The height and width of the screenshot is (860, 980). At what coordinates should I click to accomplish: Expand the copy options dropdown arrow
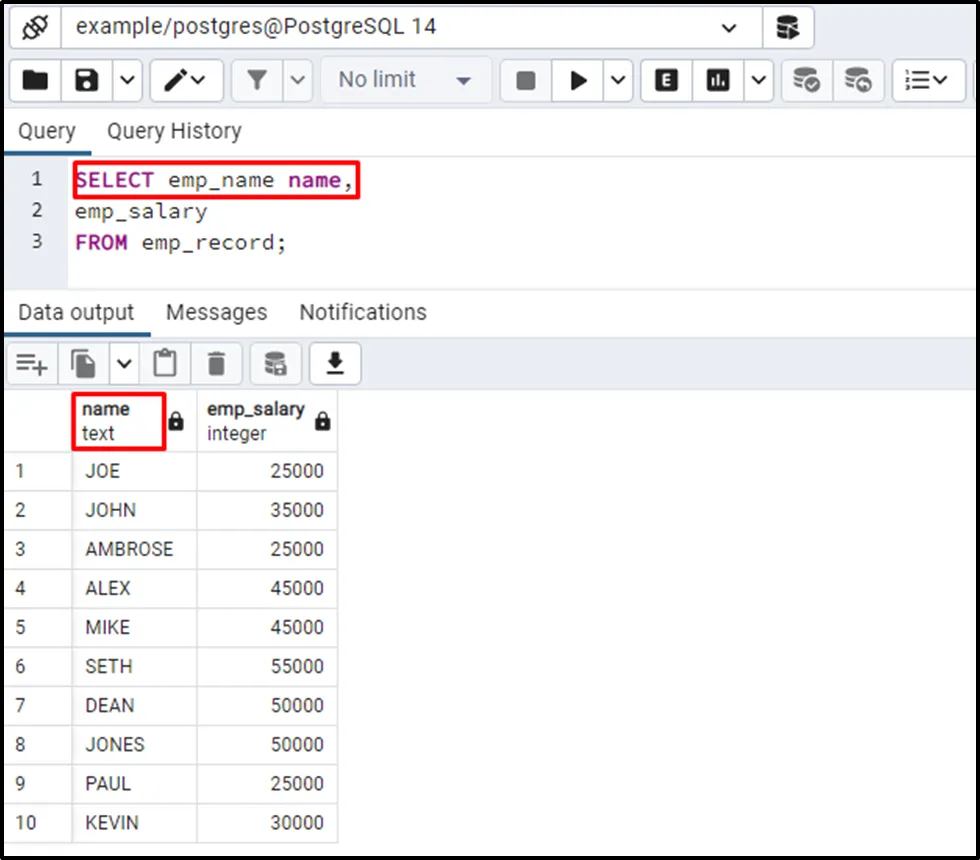pos(124,365)
